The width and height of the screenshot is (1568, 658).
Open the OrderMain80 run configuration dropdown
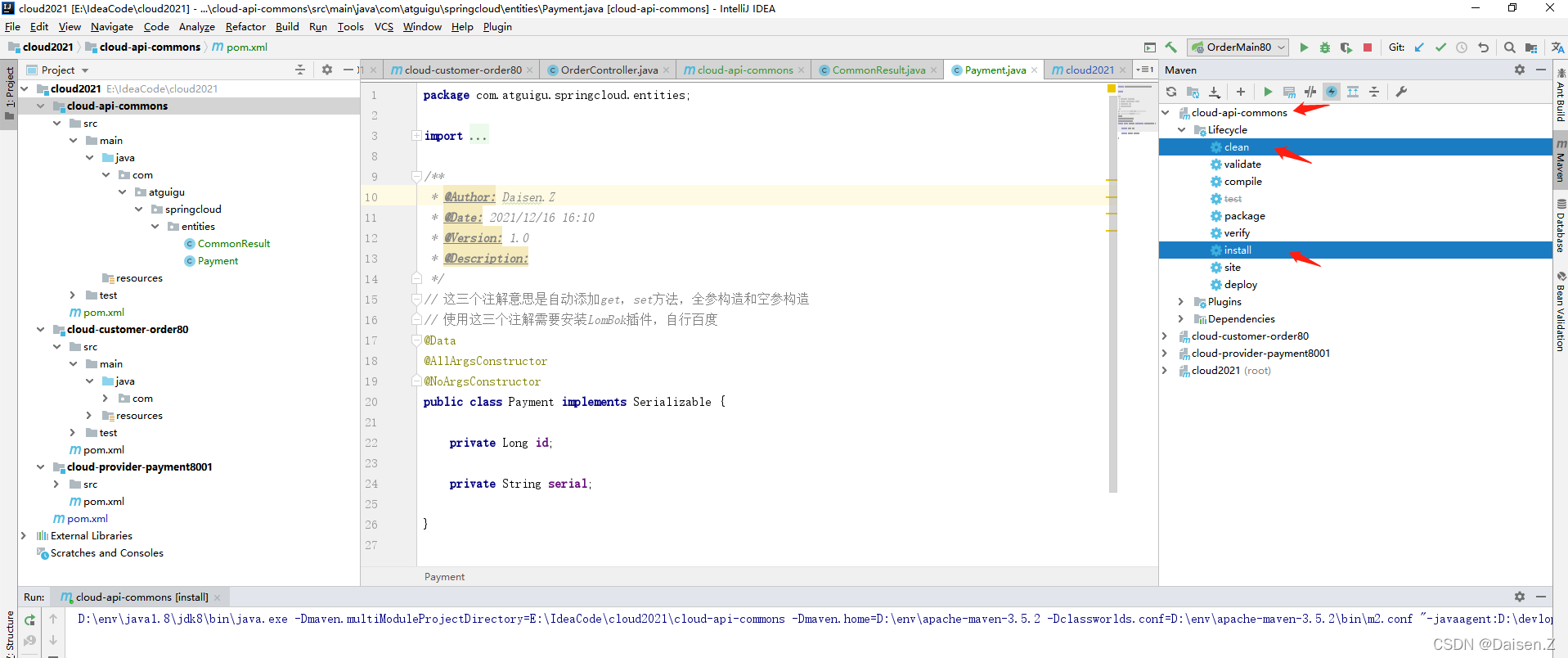pyautogui.click(x=1239, y=47)
